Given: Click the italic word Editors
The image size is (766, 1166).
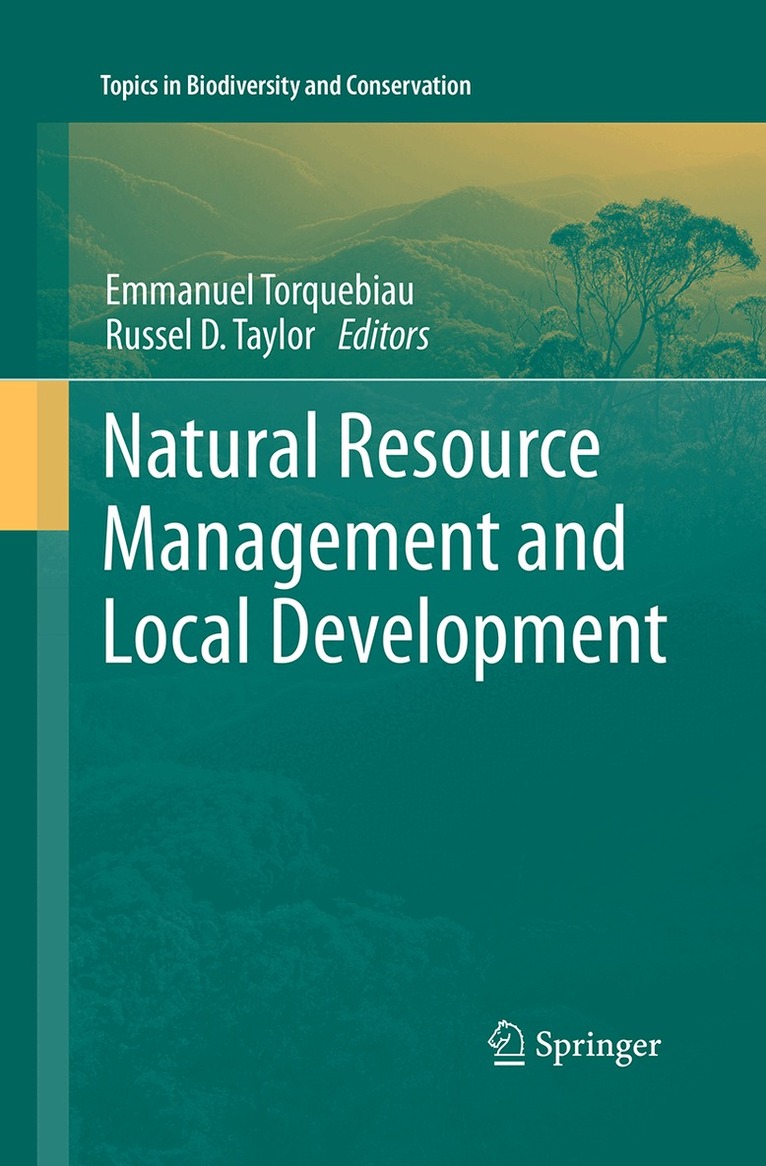Looking at the screenshot, I should pos(383,337).
